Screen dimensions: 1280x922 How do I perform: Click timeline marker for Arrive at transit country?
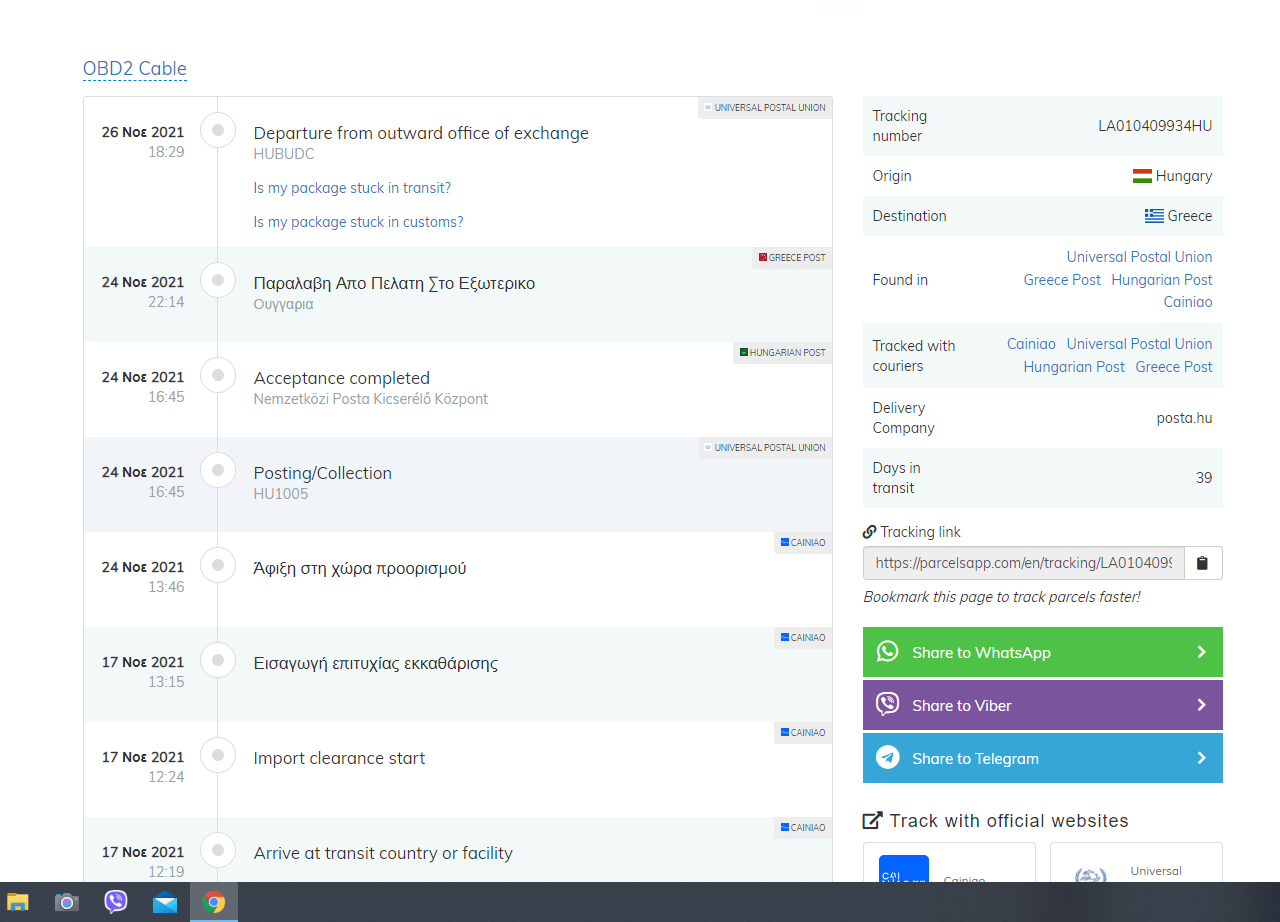click(218, 850)
